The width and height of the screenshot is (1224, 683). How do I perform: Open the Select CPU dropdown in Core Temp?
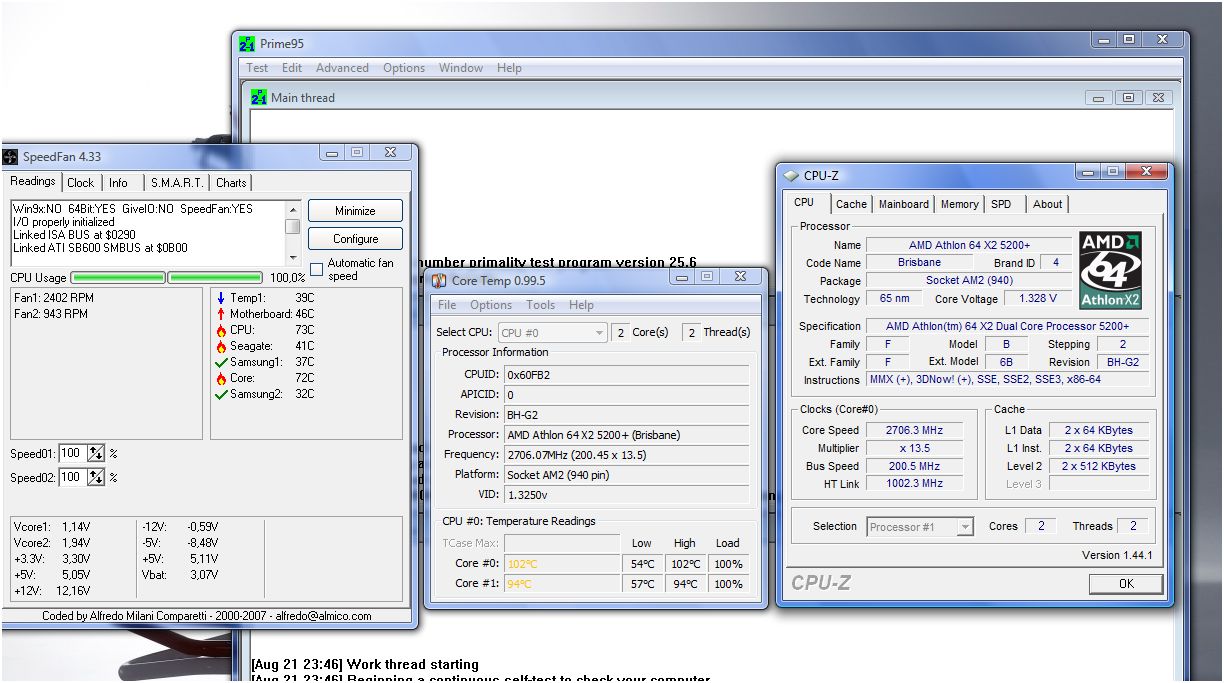point(552,332)
